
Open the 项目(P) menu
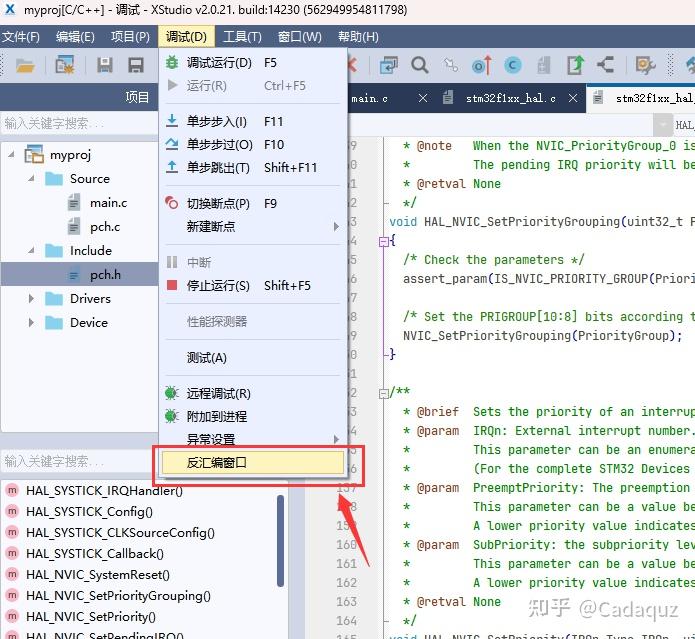coord(130,36)
